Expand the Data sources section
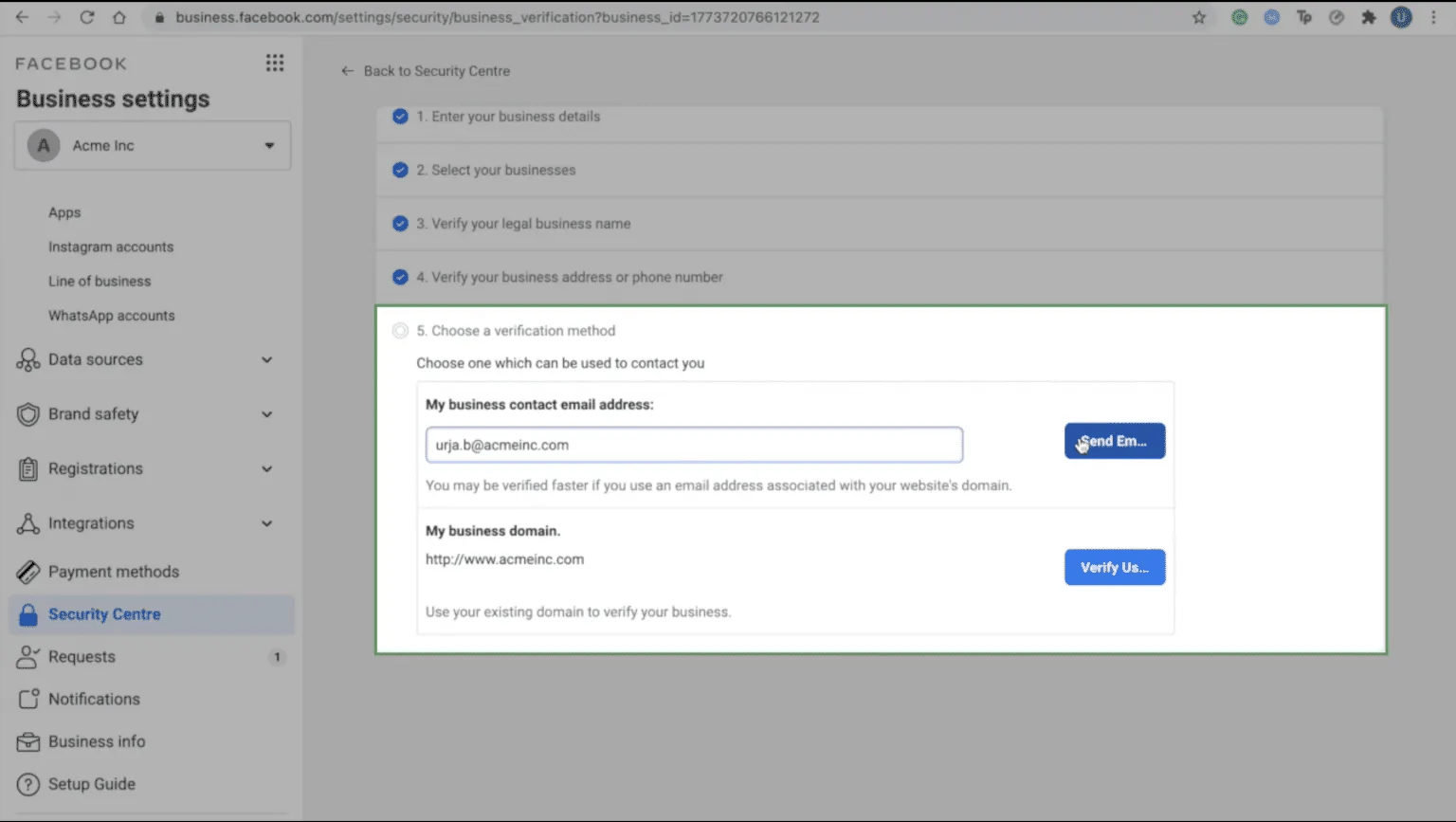 266,360
